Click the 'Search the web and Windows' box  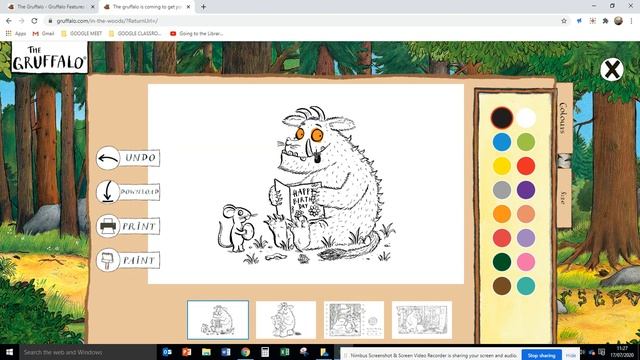87,352
